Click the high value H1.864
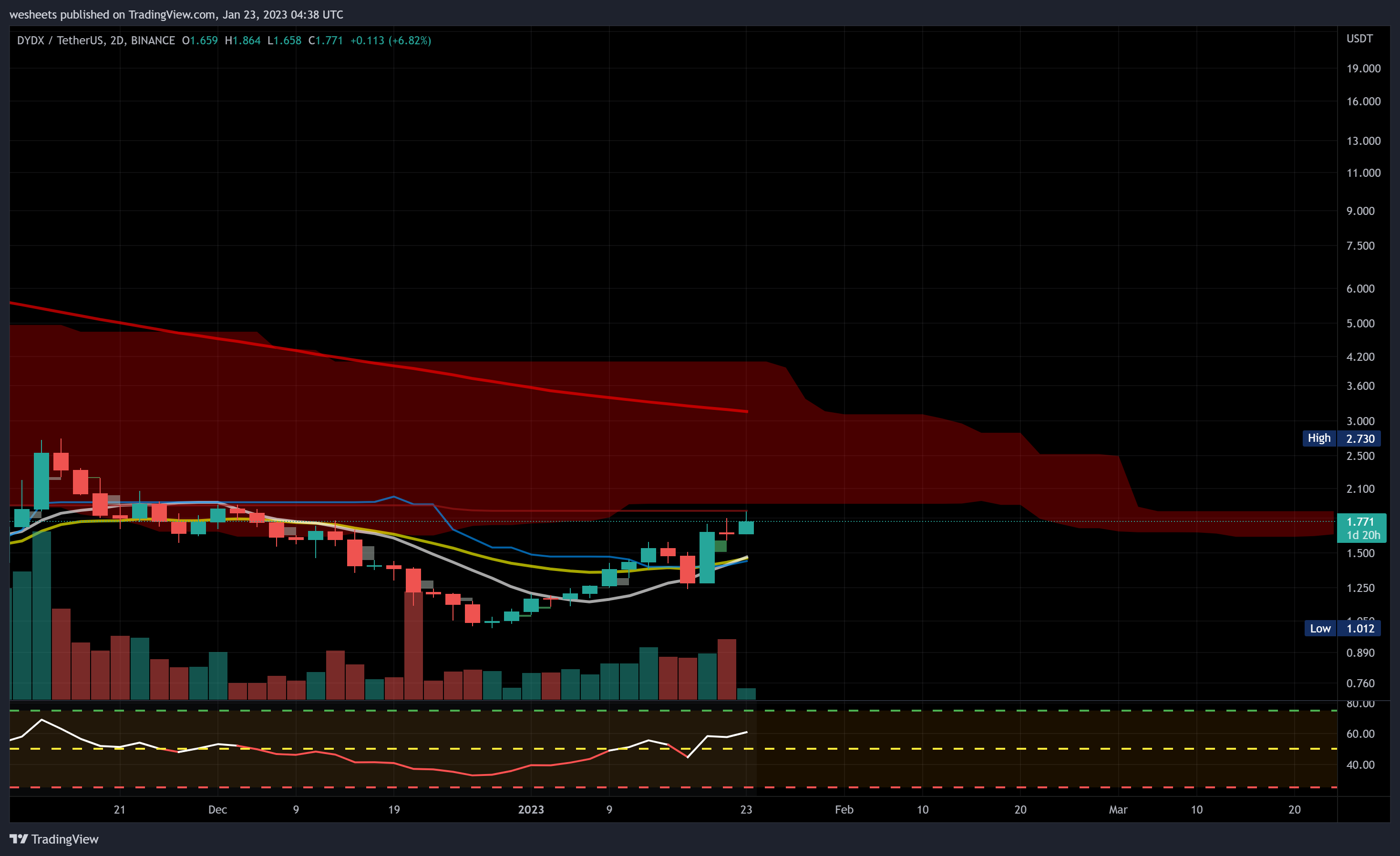The width and height of the screenshot is (1400, 856). coord(243,41)
